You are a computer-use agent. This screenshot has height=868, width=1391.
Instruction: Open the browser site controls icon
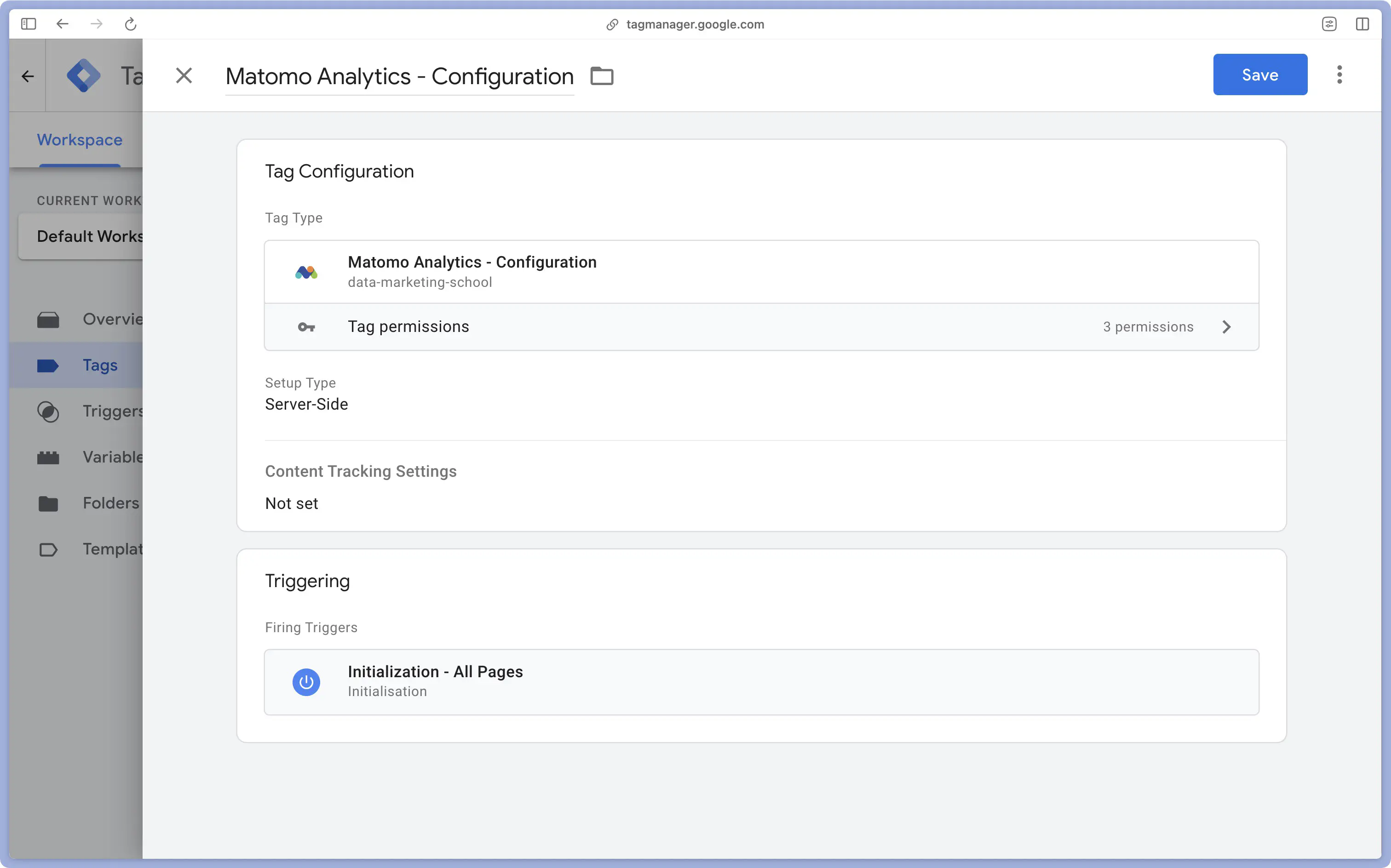coord(1329,24)
